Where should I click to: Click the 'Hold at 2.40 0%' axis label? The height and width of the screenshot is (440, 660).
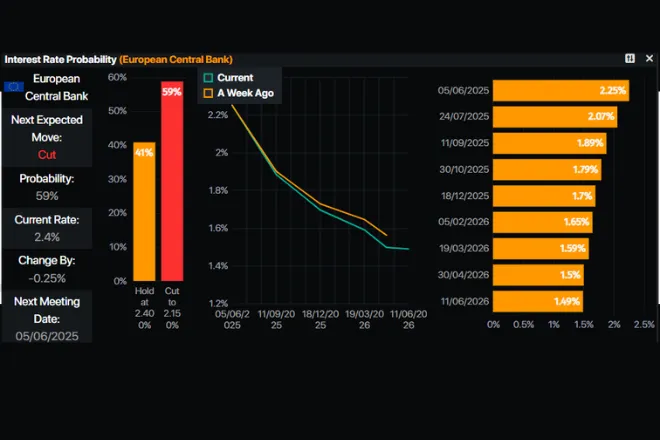144,308
